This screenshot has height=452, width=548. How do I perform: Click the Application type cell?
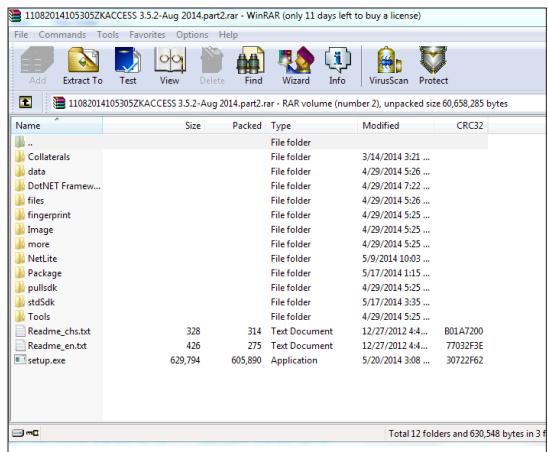[x=294, y=360]
